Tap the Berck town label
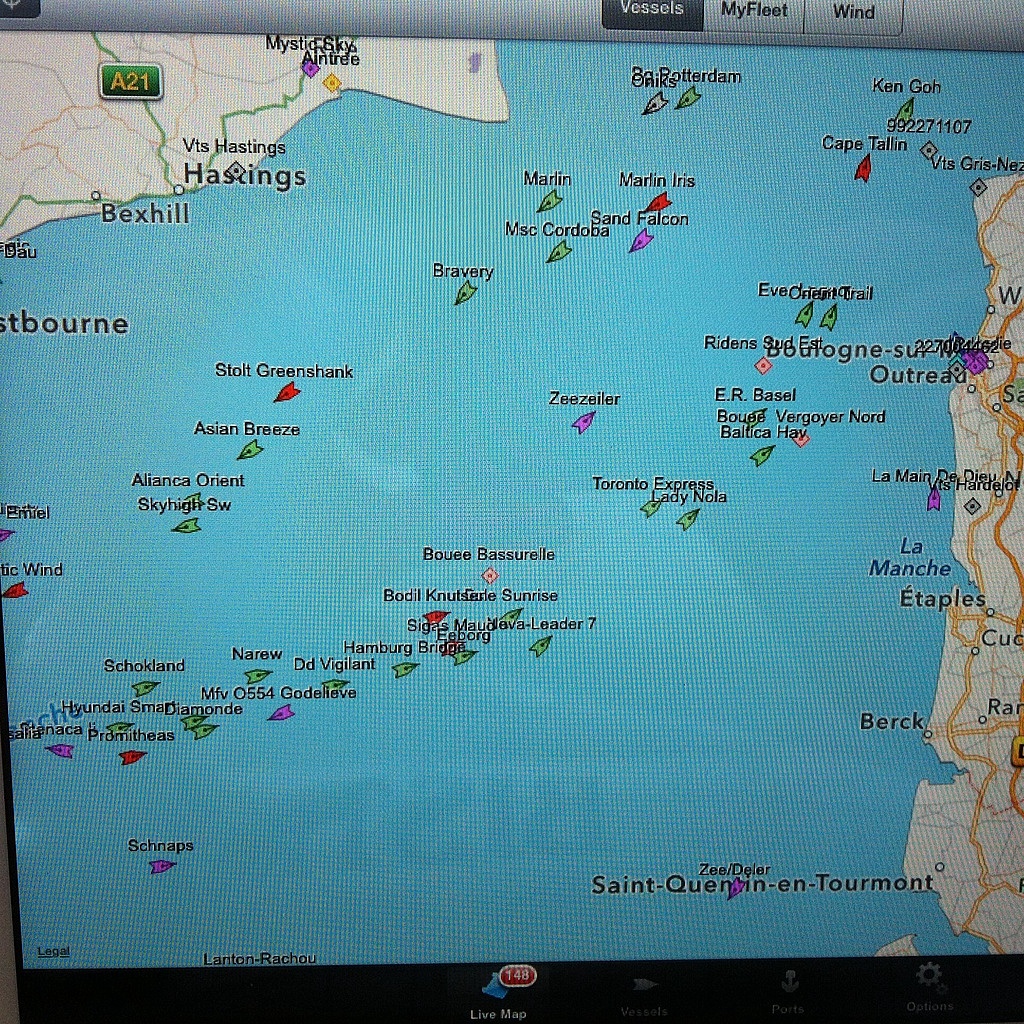1024x1024 pixels. point(891,721)
